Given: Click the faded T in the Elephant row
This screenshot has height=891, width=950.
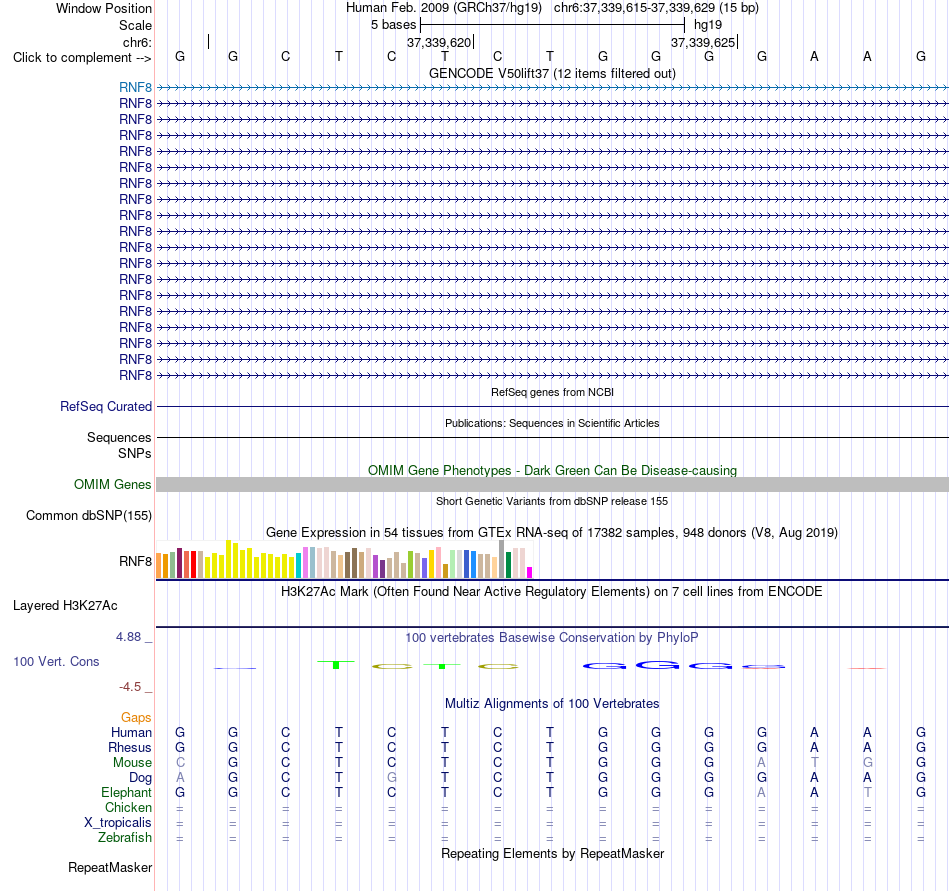Looking at the screenshot, I should click(868, 792).
